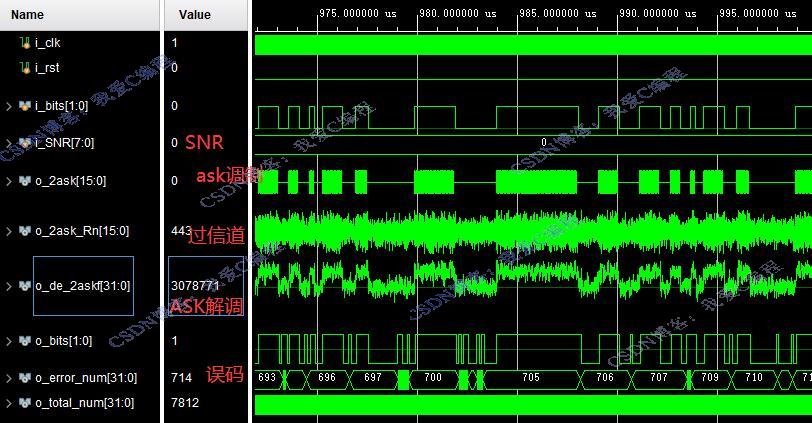Expand the o_de_2askf[31:0] signal
Viewport: 812px width, 423px height.
(9, 286)
